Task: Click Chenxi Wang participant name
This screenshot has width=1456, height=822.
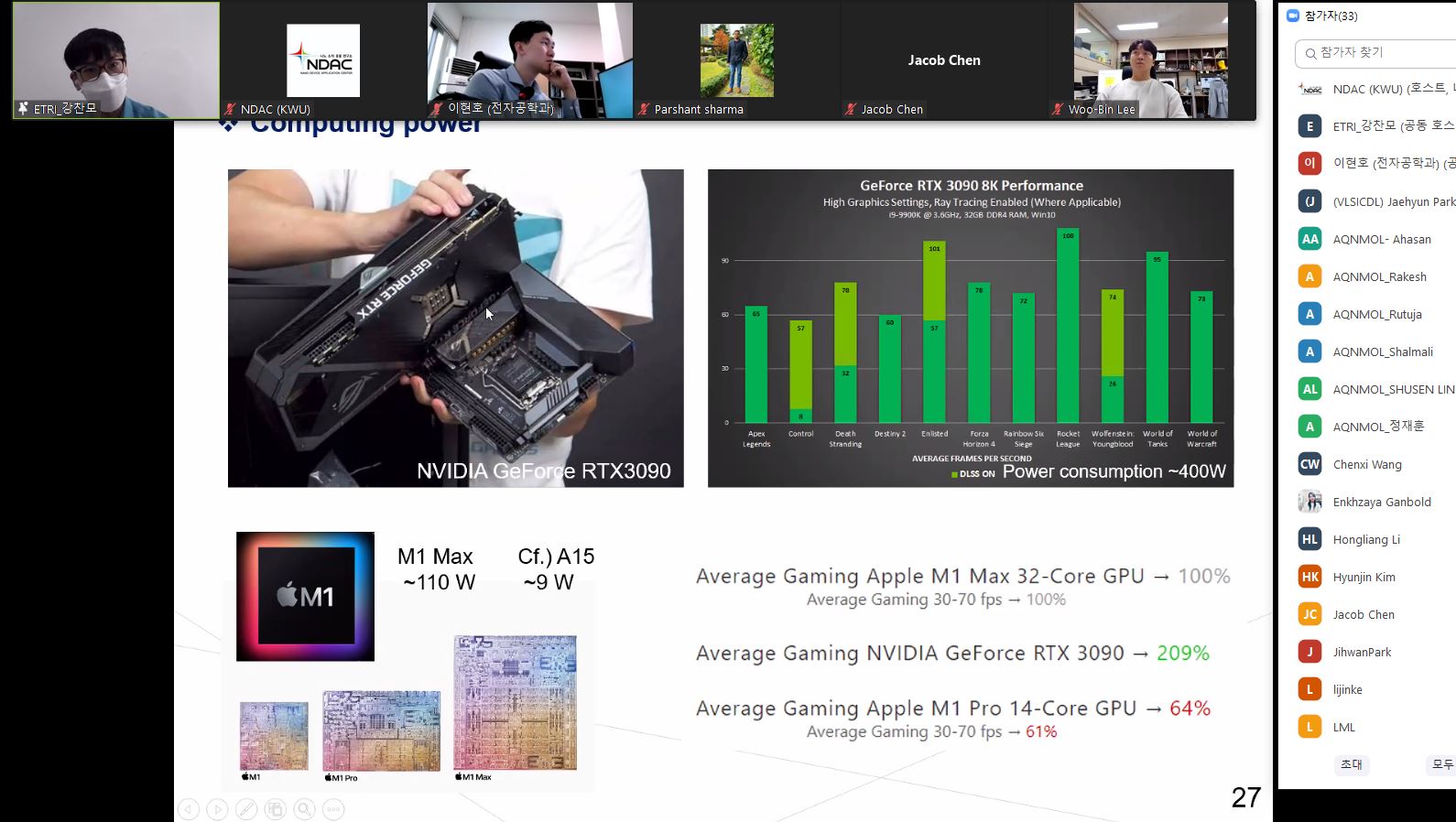Action: [1367, 464]
